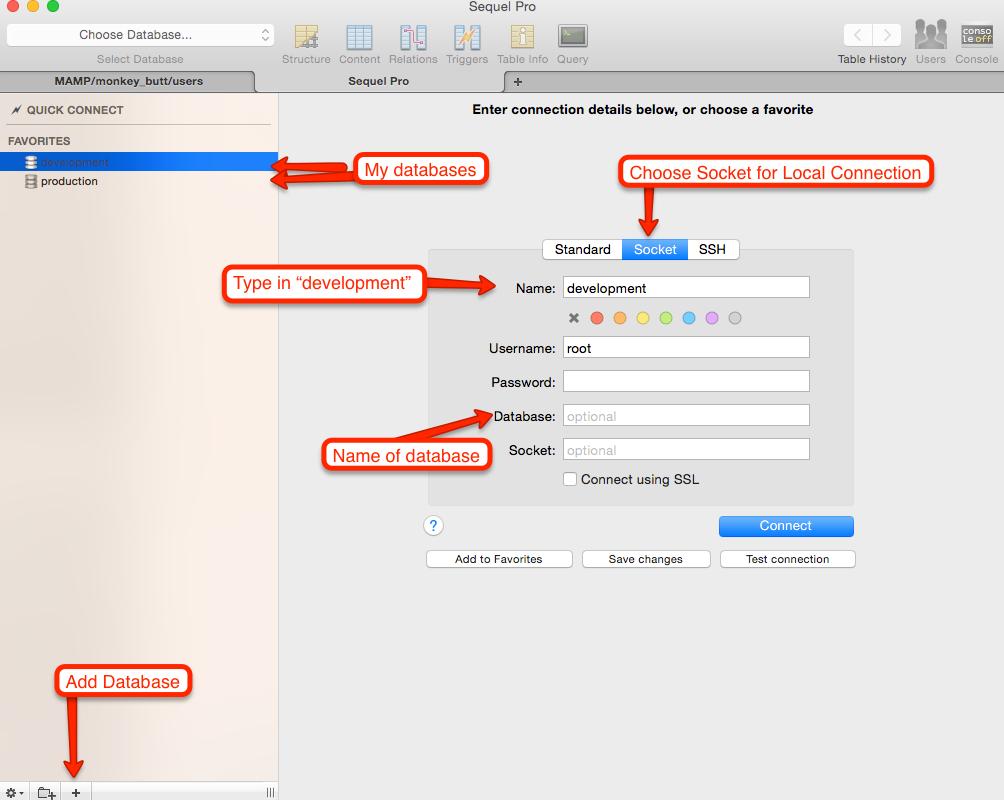This screenshot has height=800, width=1004.
Task: Click the Connect button
Action: click(786, 526)
